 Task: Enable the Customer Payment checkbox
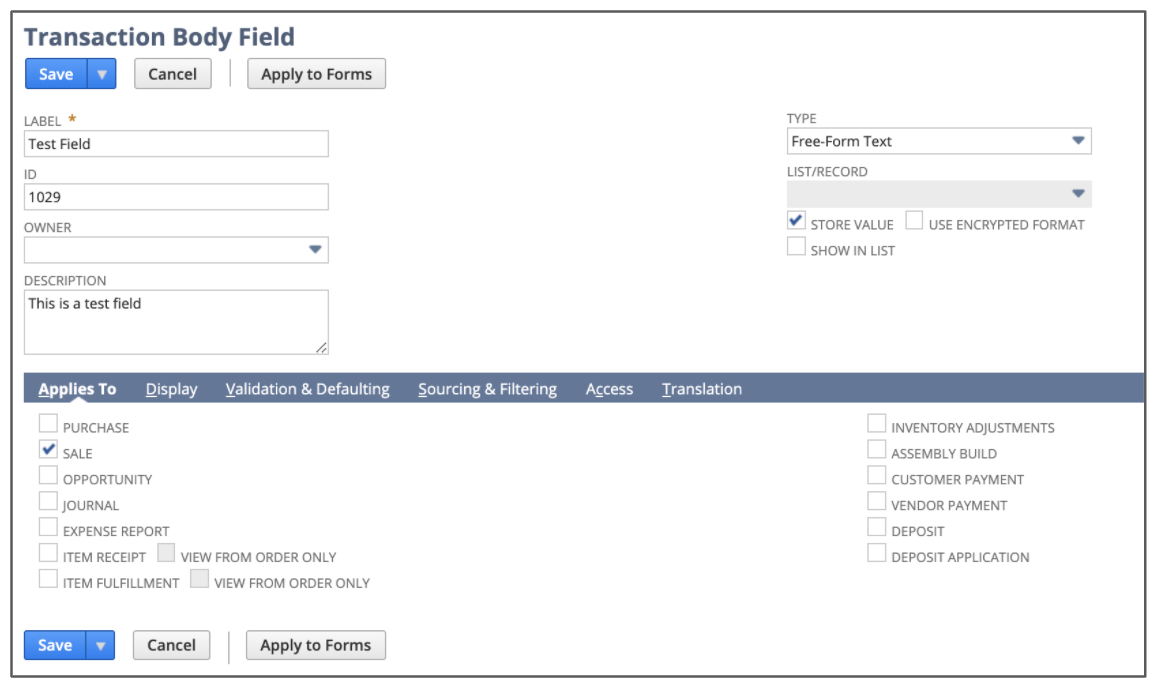click(877, 476)
